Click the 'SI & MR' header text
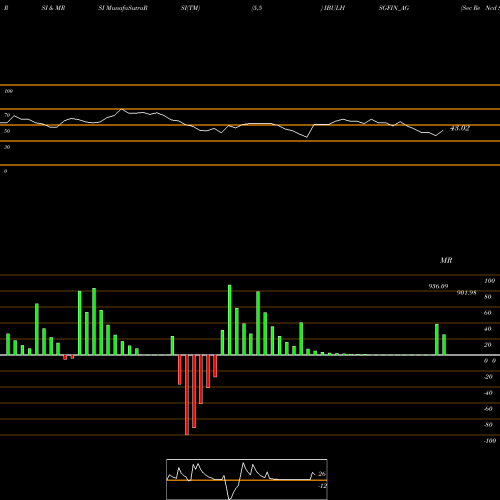500x500 pixels. coord(53,8)
